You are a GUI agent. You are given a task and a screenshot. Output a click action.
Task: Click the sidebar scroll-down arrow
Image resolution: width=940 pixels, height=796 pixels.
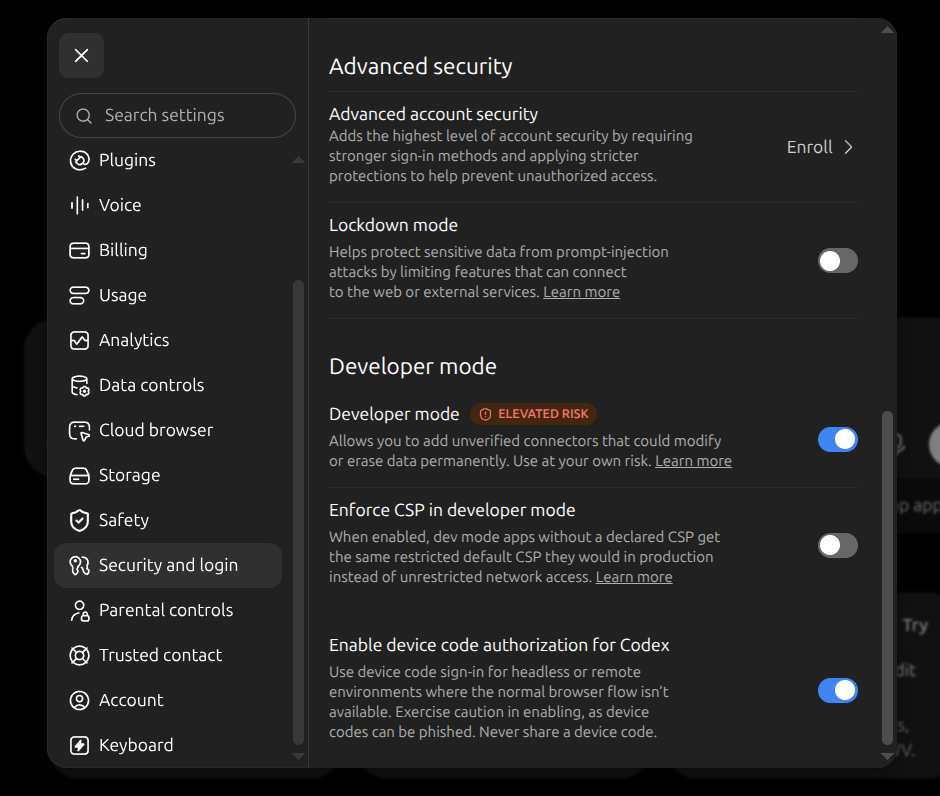click(x=298, y=756)
